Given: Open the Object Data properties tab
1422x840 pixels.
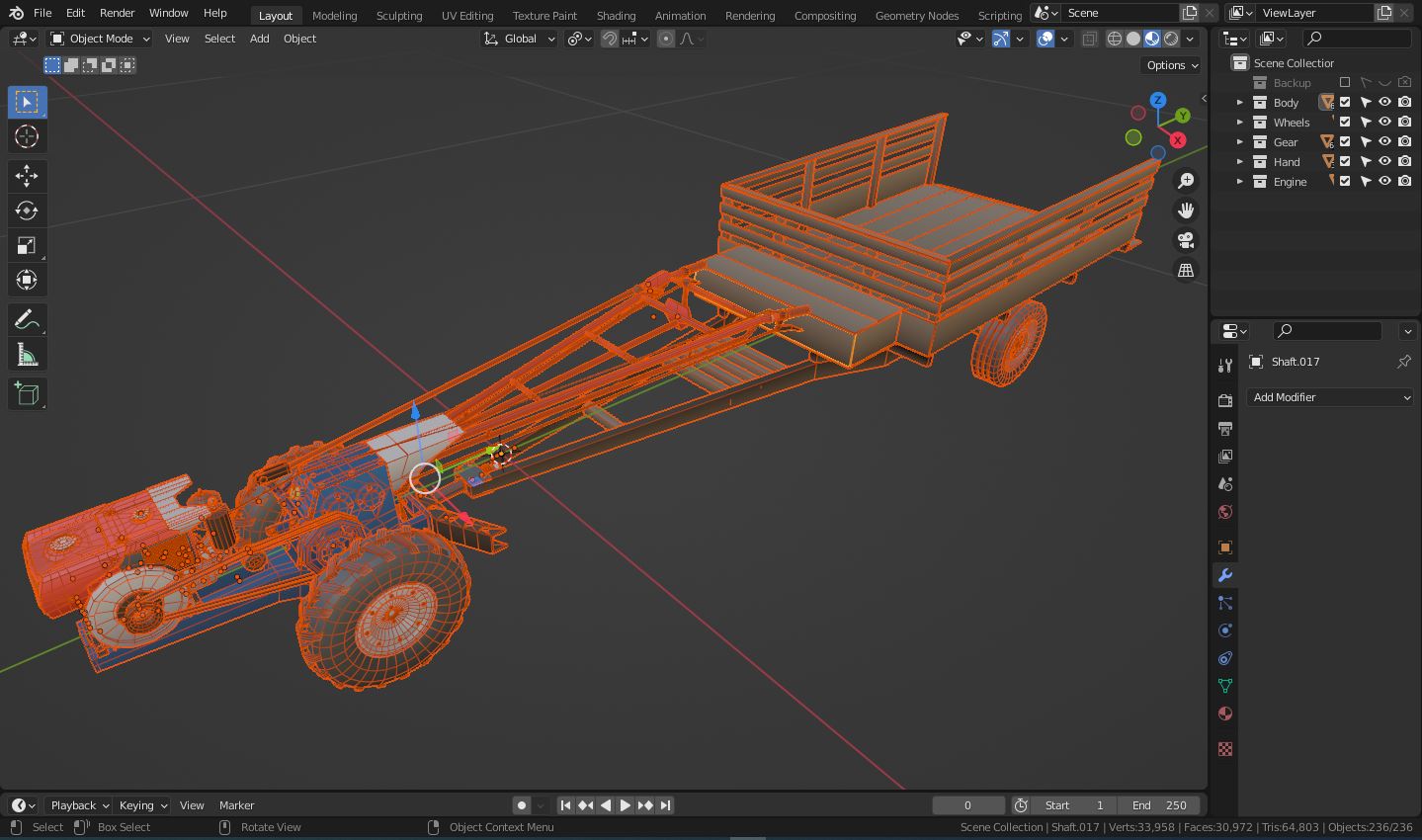Looking at the screenshot, I should tap(1225, 685).
